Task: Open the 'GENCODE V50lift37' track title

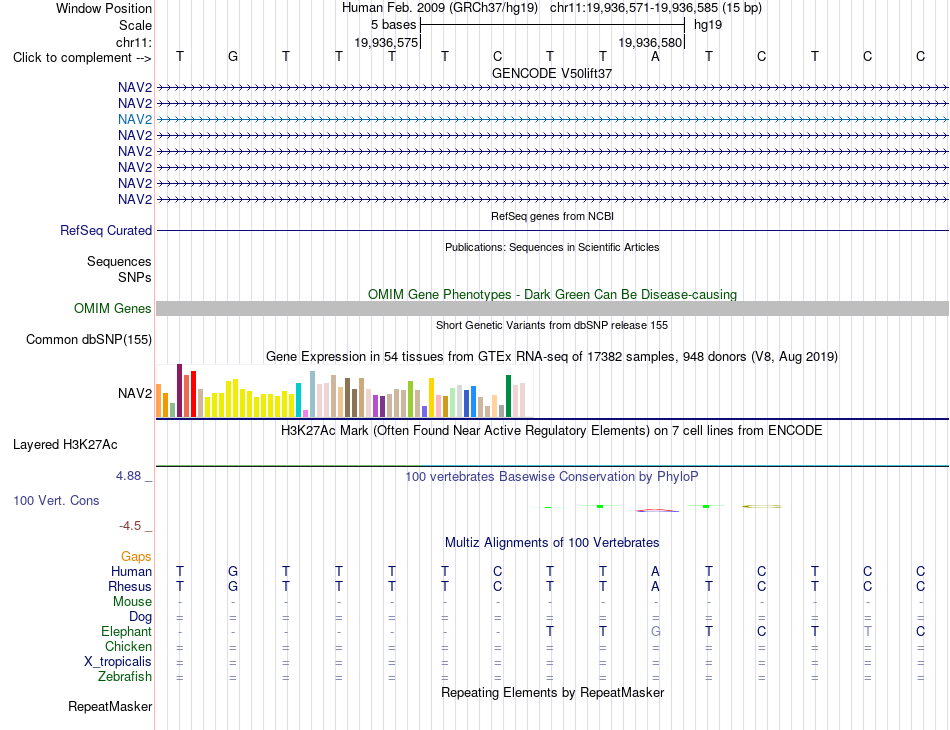Action: pos(552,73)
